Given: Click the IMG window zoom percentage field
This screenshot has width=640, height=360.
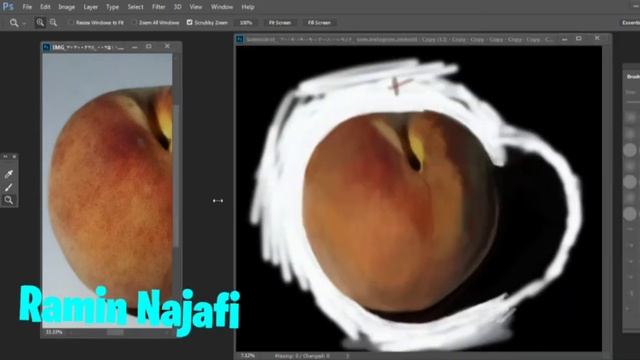Looking at the screenshot, I should 54,332.
